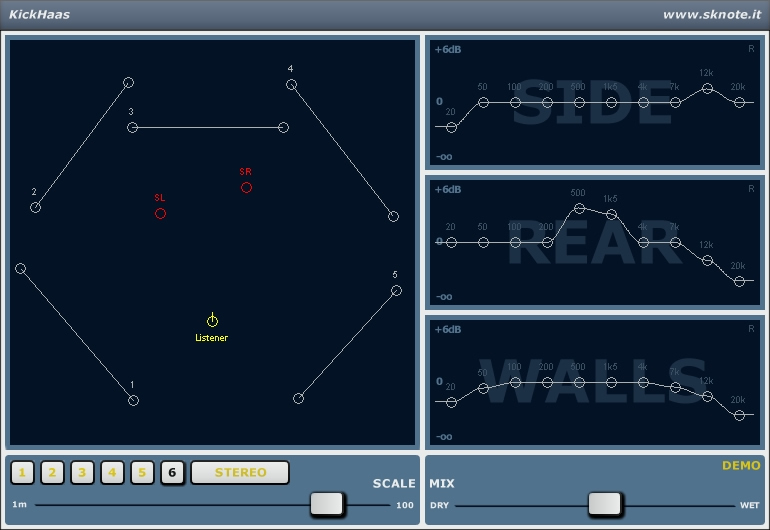Choose preset 3 button
The width and height of the screenshot is (770, 530).
coord(82,473)
